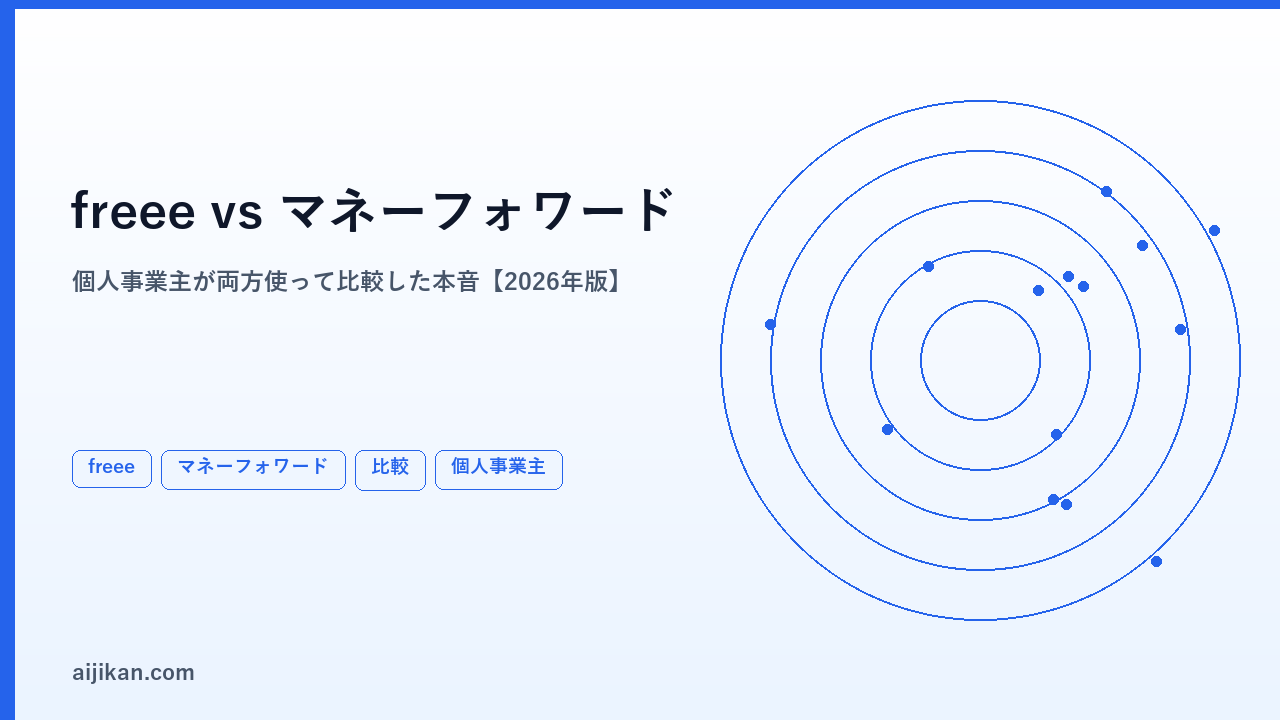Click the word freee in the headline
The height and width of the screenshot is (720, 1280).
coord(133,211)
